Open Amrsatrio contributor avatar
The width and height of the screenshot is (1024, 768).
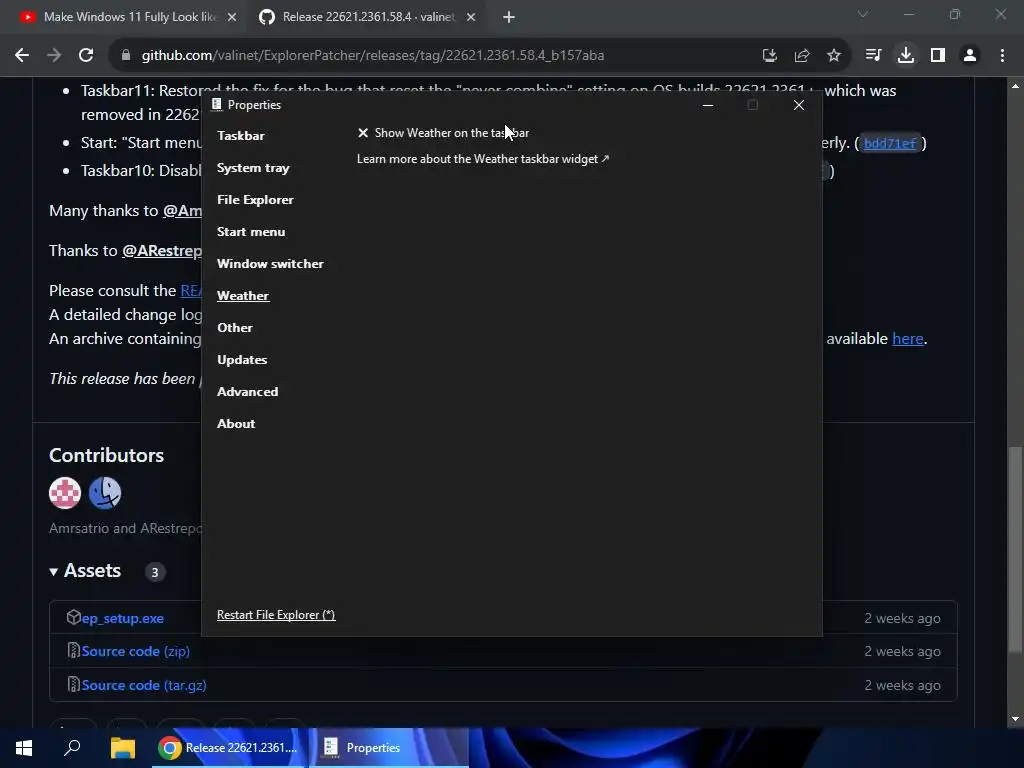(x=65, y=492)
